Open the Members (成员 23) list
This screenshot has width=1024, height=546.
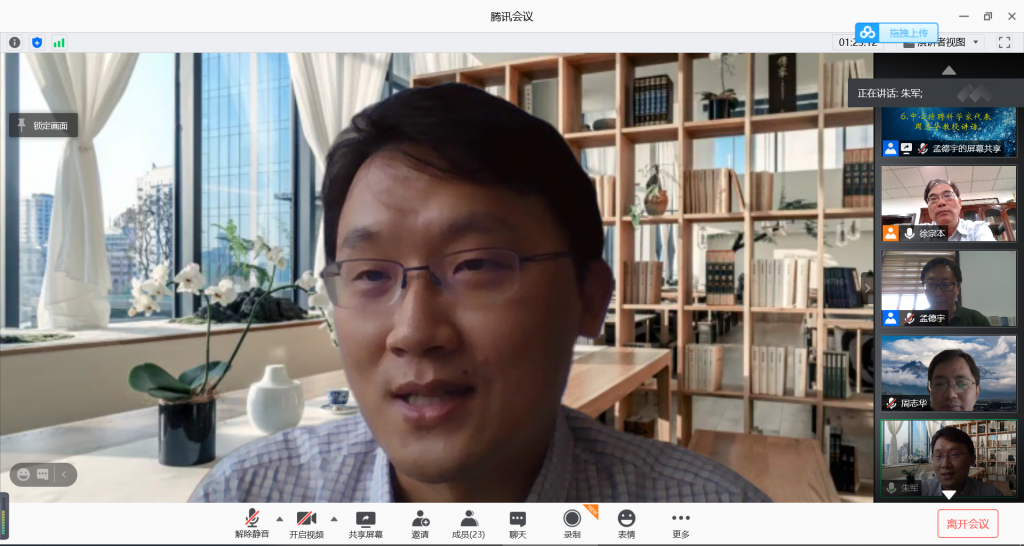tap(468, 523)
